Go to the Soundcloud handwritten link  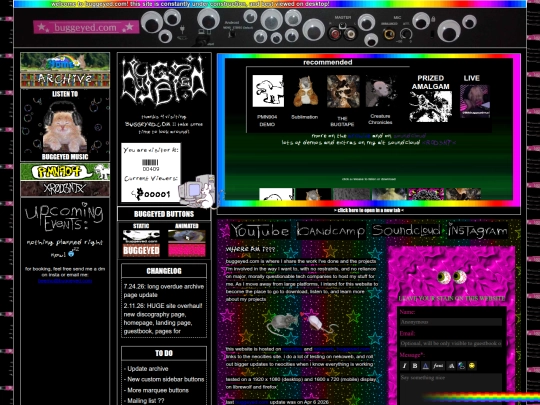click(406, 230)
